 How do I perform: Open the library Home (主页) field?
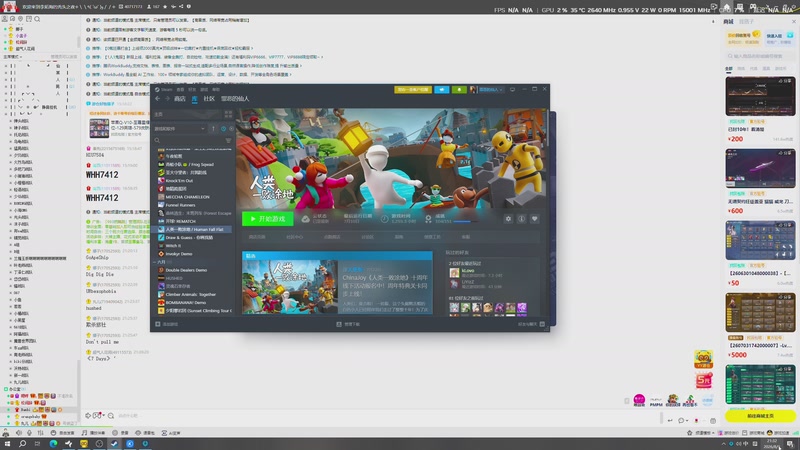(187, 114)
